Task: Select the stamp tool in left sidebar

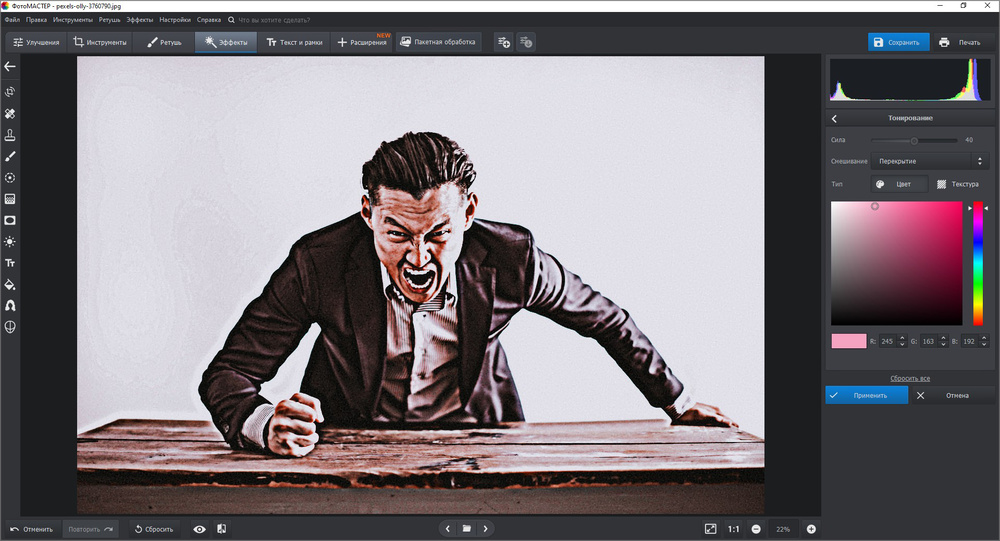Action: click(10, 135)
